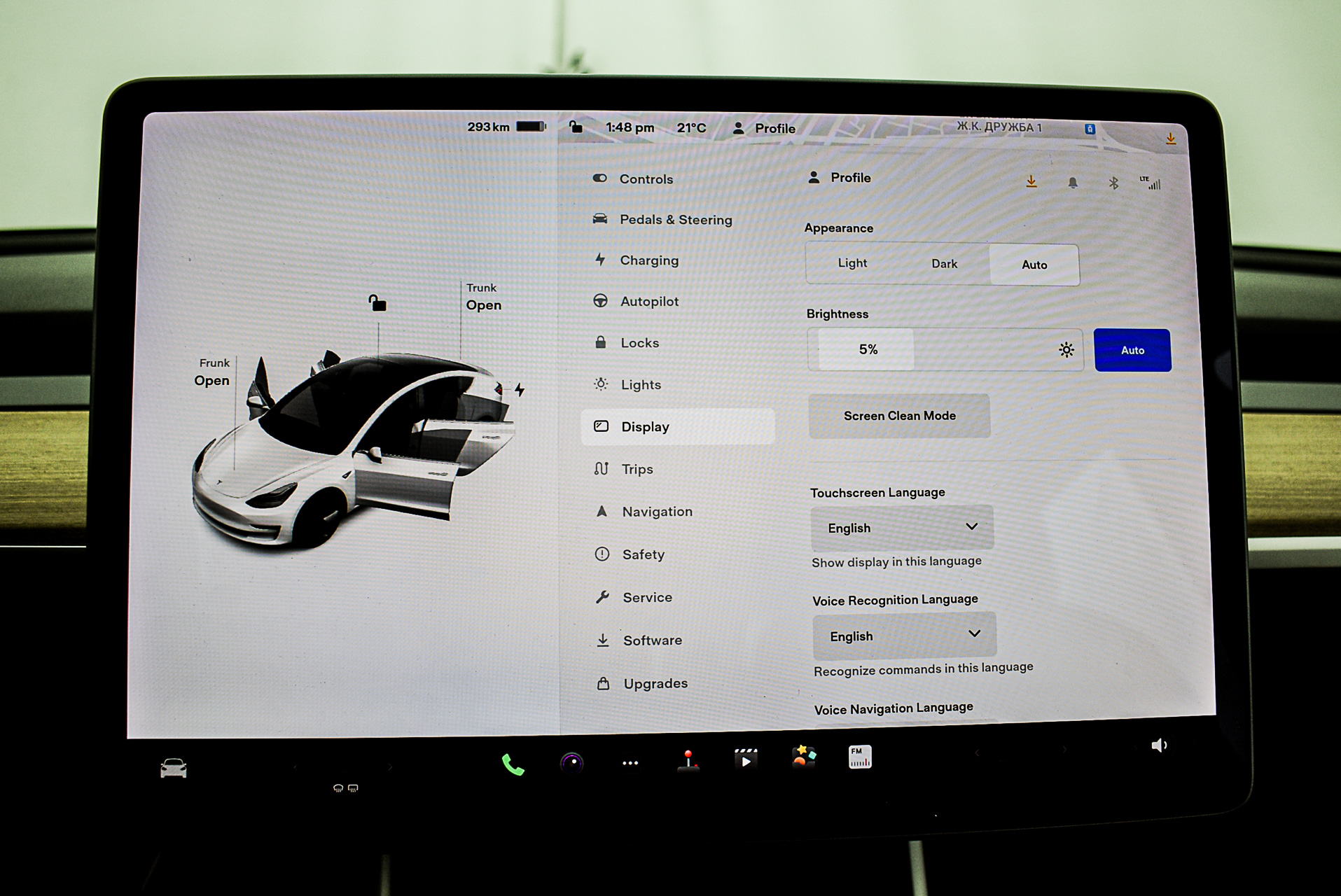1341x896 pixels.
Task: Open the FM Radio app
Action: pos(860,757)
